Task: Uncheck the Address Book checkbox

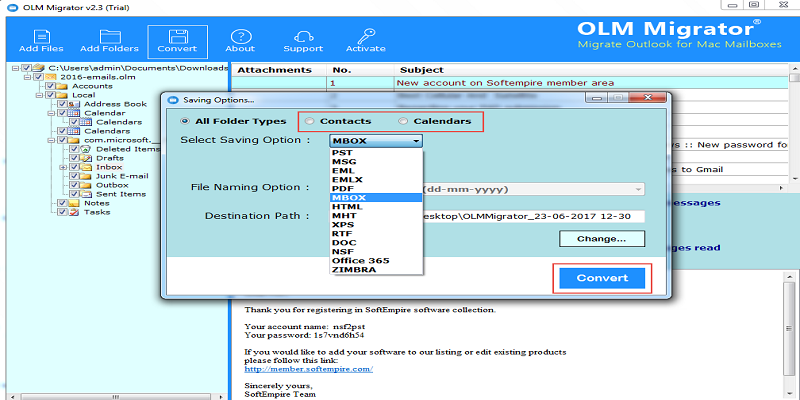Action: 62,104
